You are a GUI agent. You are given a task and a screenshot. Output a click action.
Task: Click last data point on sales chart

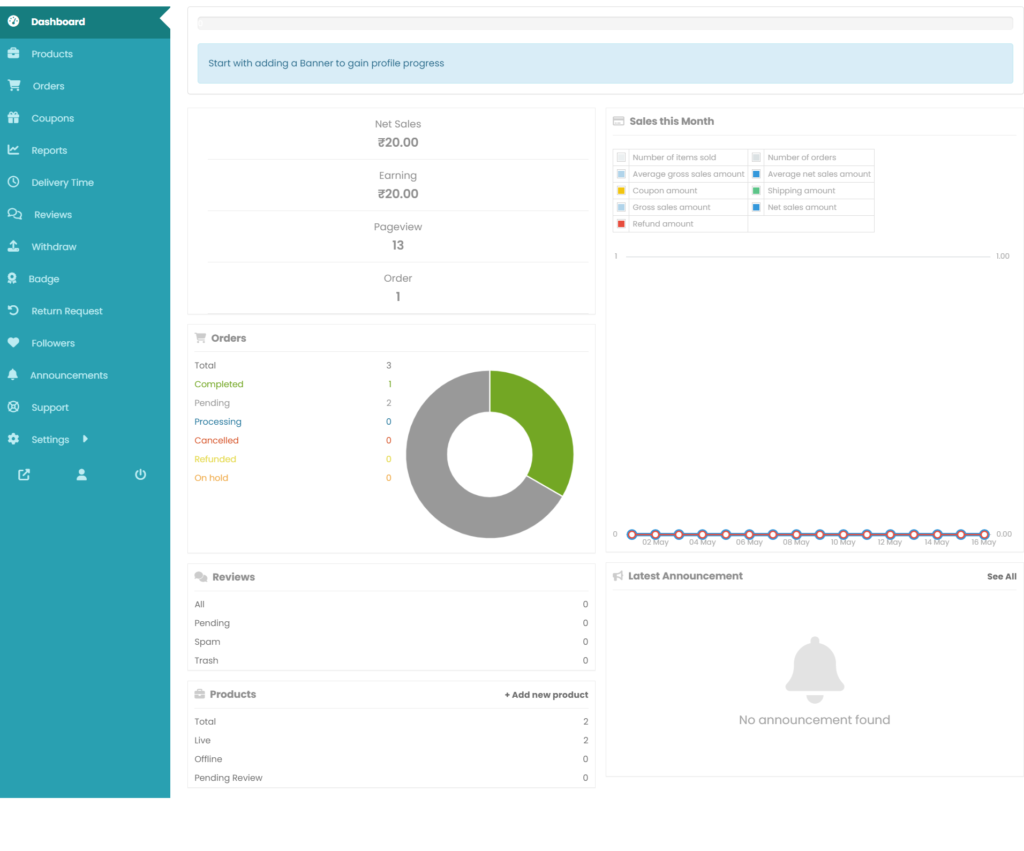click(x=984, y=534)
